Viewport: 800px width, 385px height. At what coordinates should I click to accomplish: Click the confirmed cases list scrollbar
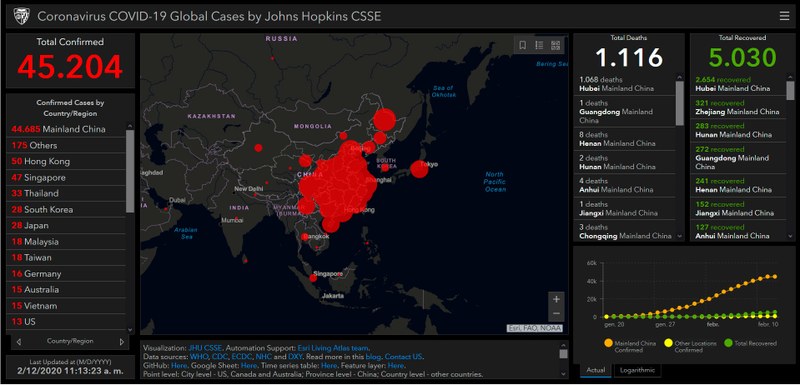click(130, 171)
